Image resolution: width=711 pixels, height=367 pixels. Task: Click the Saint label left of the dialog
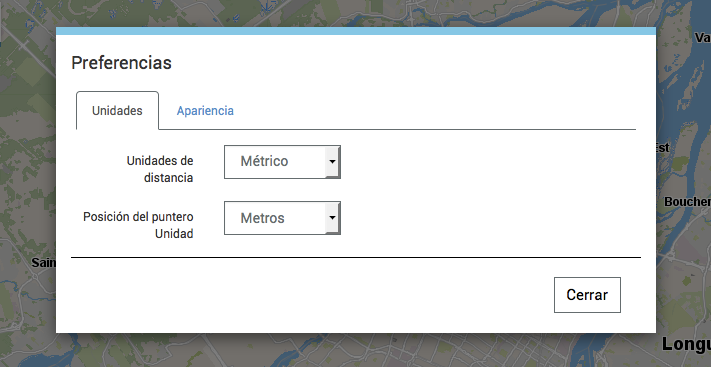(44, 263)
